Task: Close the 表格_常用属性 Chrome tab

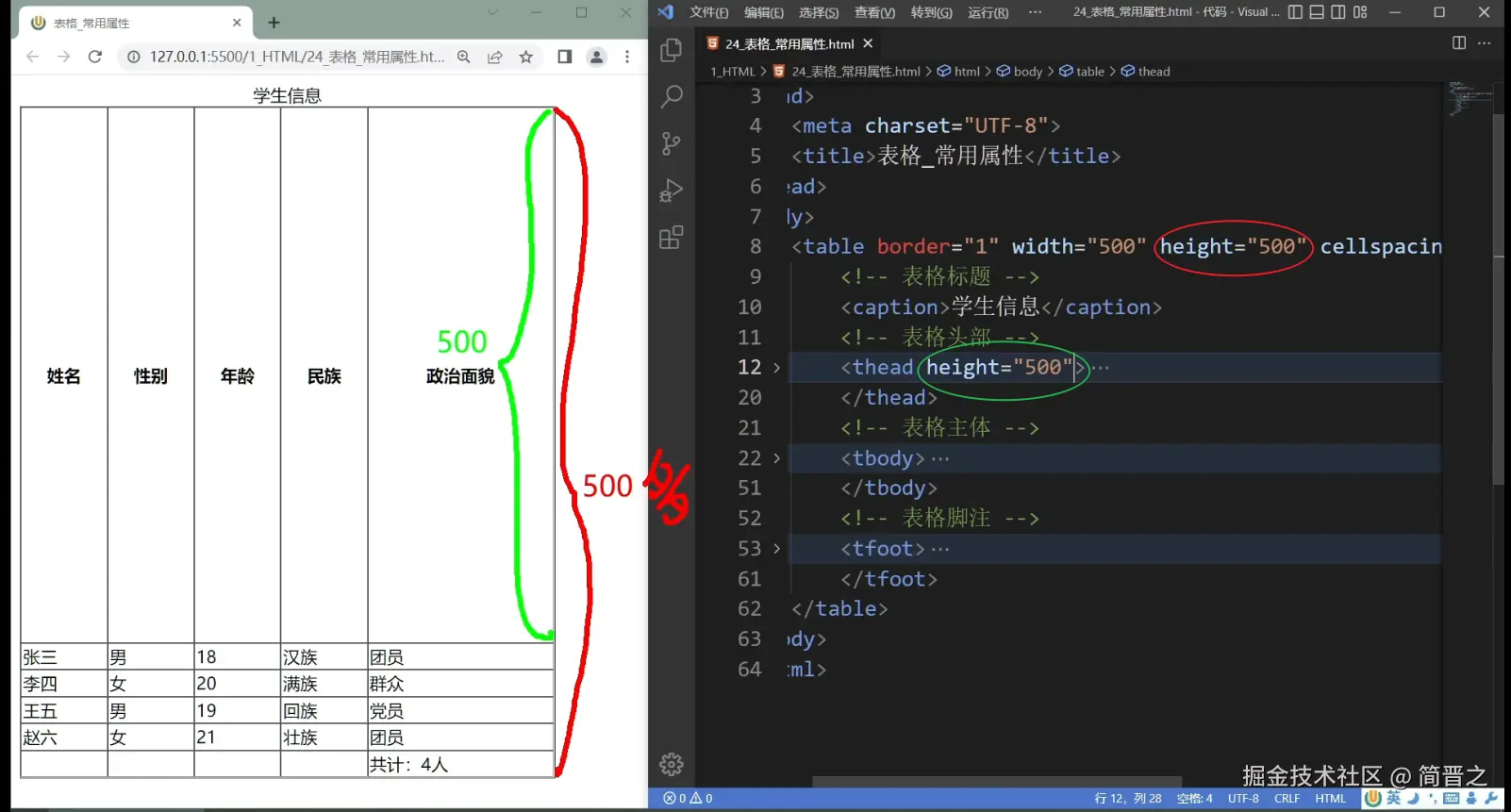Action: [237, 23]
